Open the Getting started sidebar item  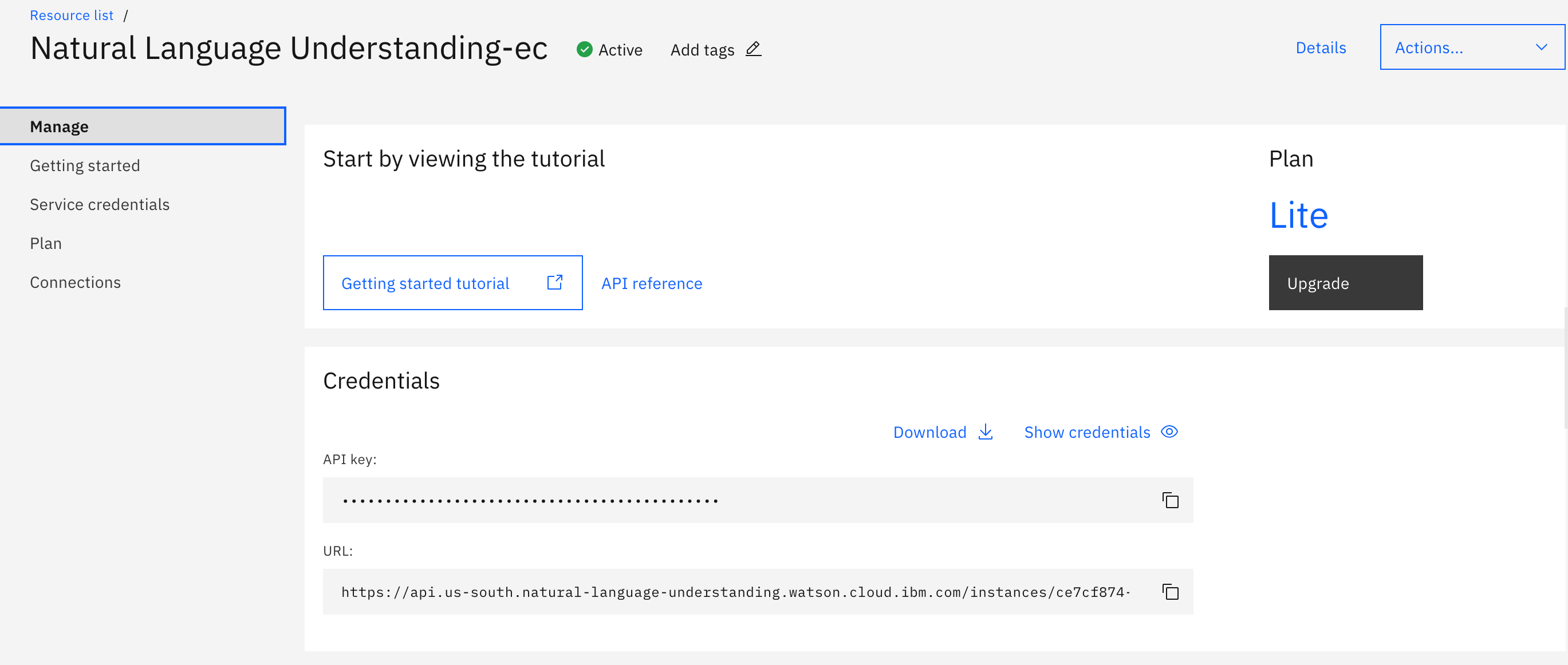pos(85,165)
